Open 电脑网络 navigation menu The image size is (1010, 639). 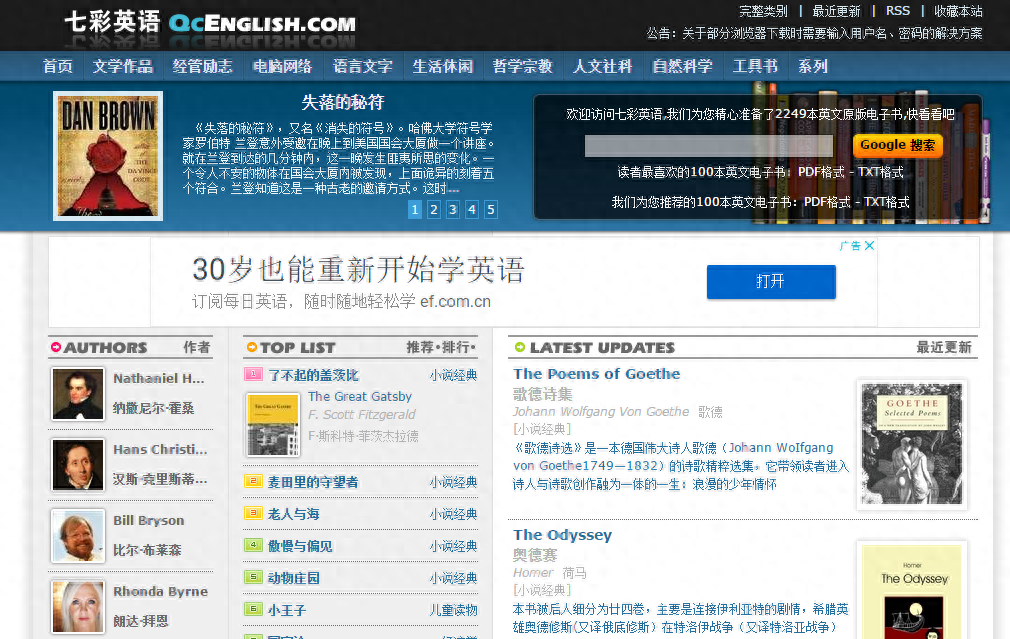coord(282,66)
